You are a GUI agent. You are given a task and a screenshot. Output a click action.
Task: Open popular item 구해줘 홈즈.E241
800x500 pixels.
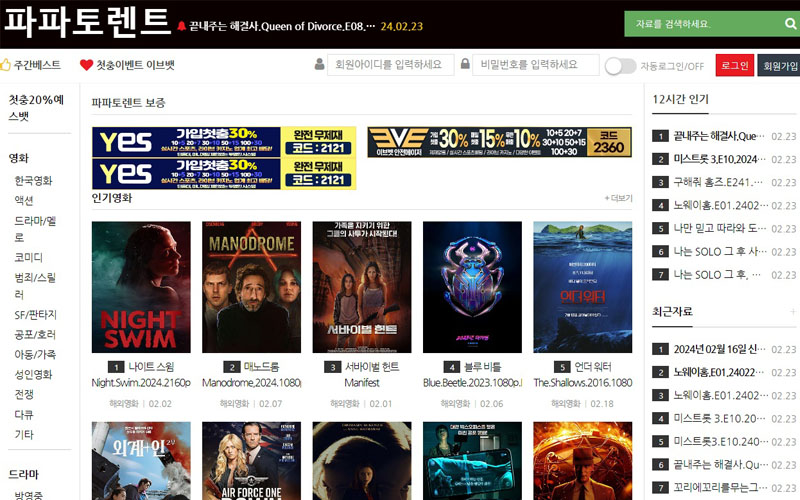tap(719, 182)
